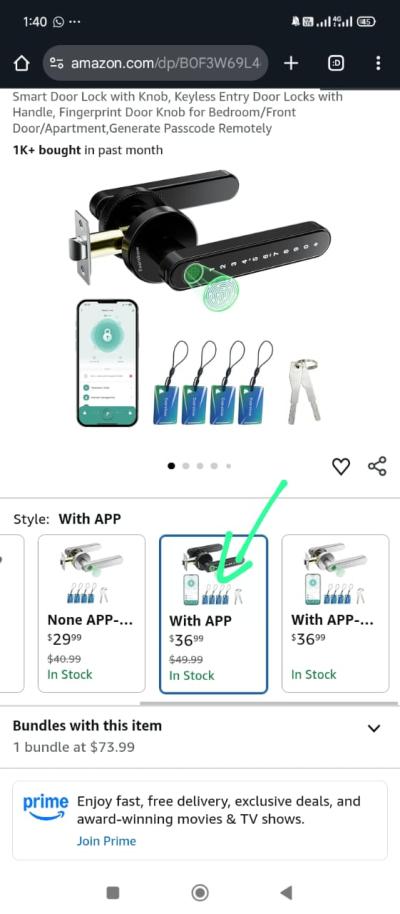This screenshot has width=400, height=914.
Task: Open a new tab with plus icon
Action: coord(291,63)
